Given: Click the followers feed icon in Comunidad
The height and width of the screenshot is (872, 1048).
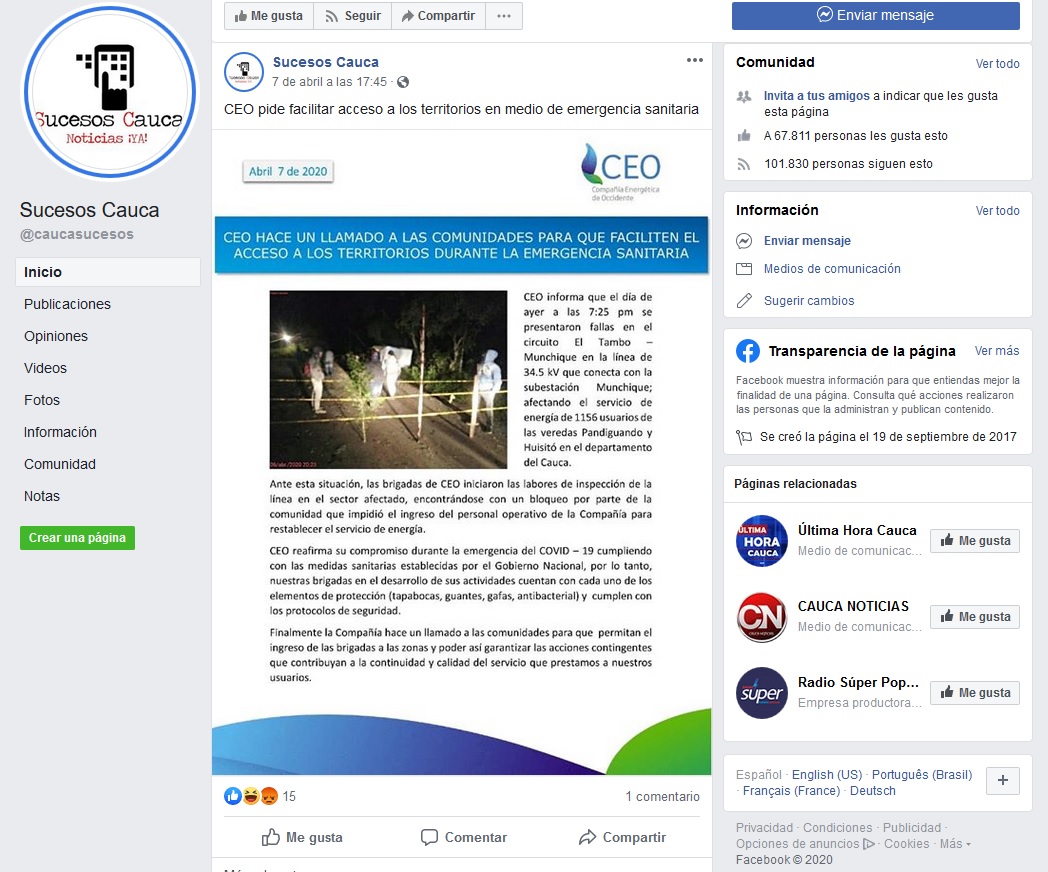Looking at the screenshot, I should pyautogui.click(x=744, y=164).
